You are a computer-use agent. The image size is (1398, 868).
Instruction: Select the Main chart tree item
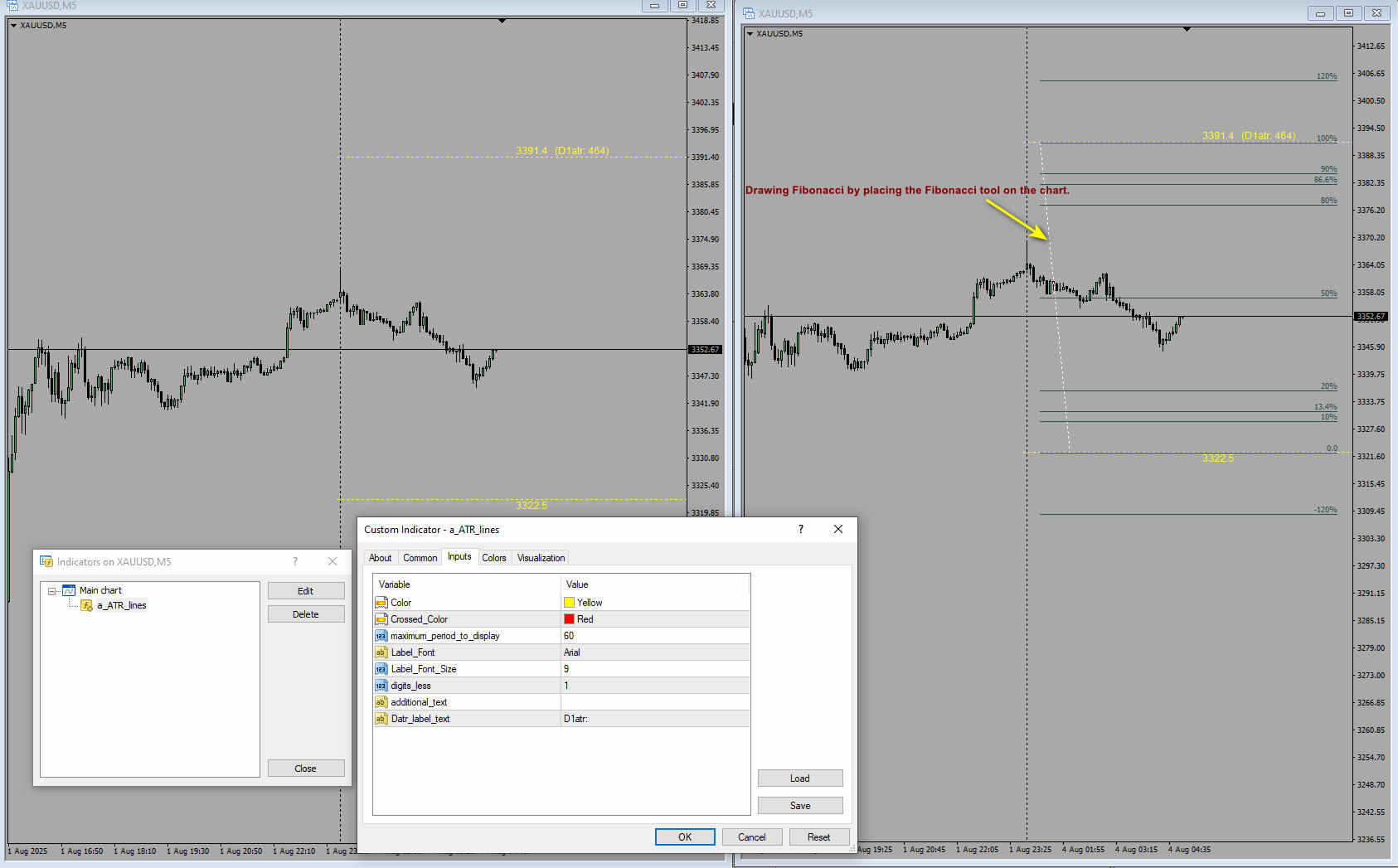point(100,590)
